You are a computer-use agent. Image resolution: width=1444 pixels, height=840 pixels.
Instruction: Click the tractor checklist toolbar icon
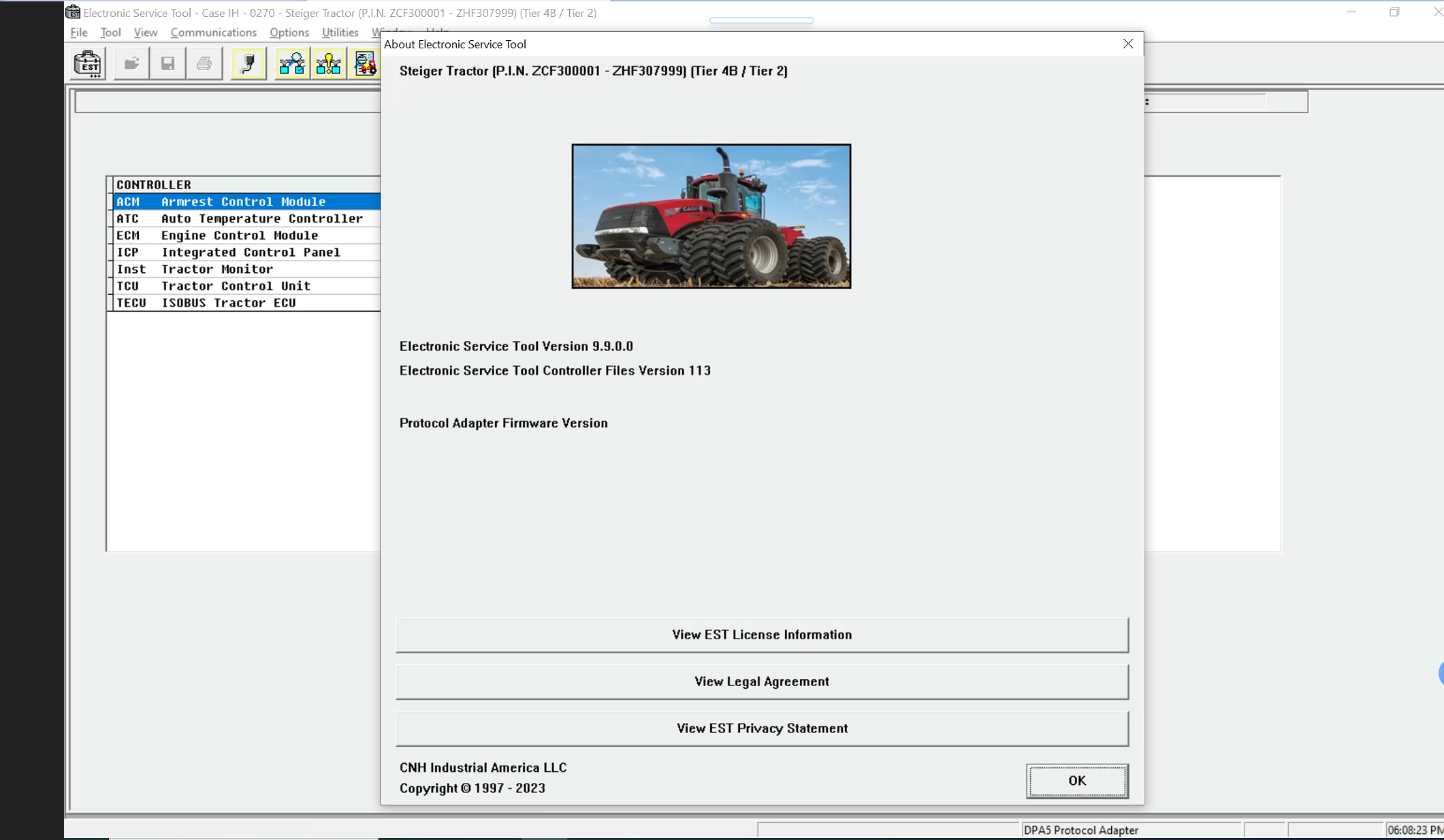365,64
